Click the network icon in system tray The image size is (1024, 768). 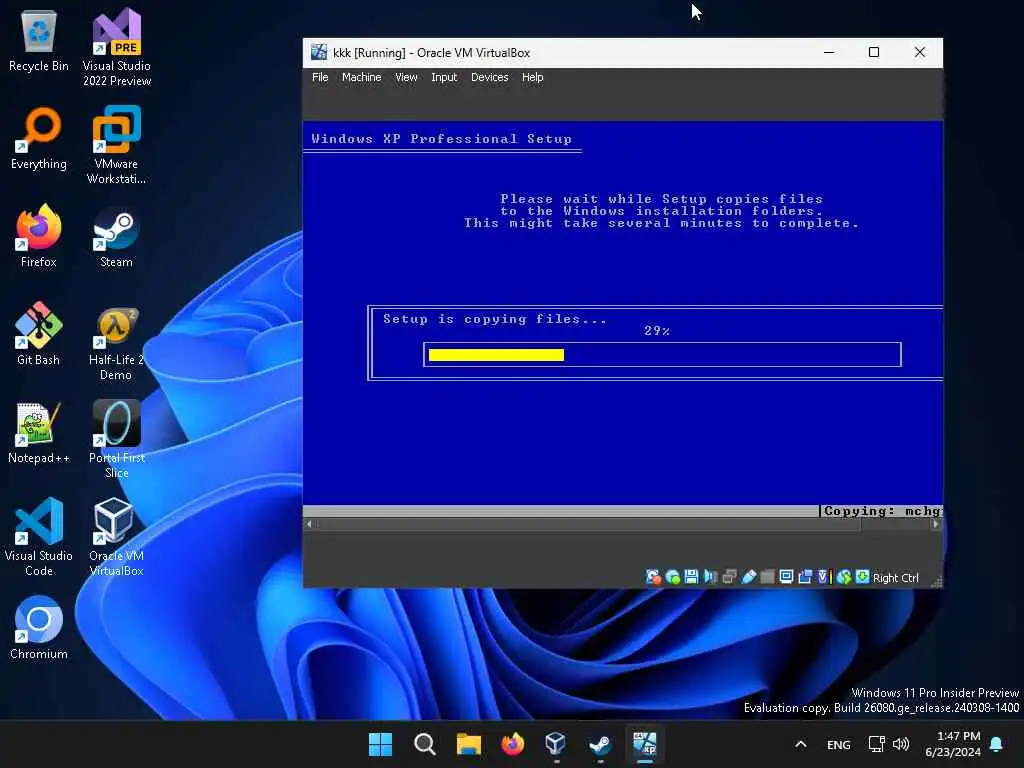click(876, 744)
